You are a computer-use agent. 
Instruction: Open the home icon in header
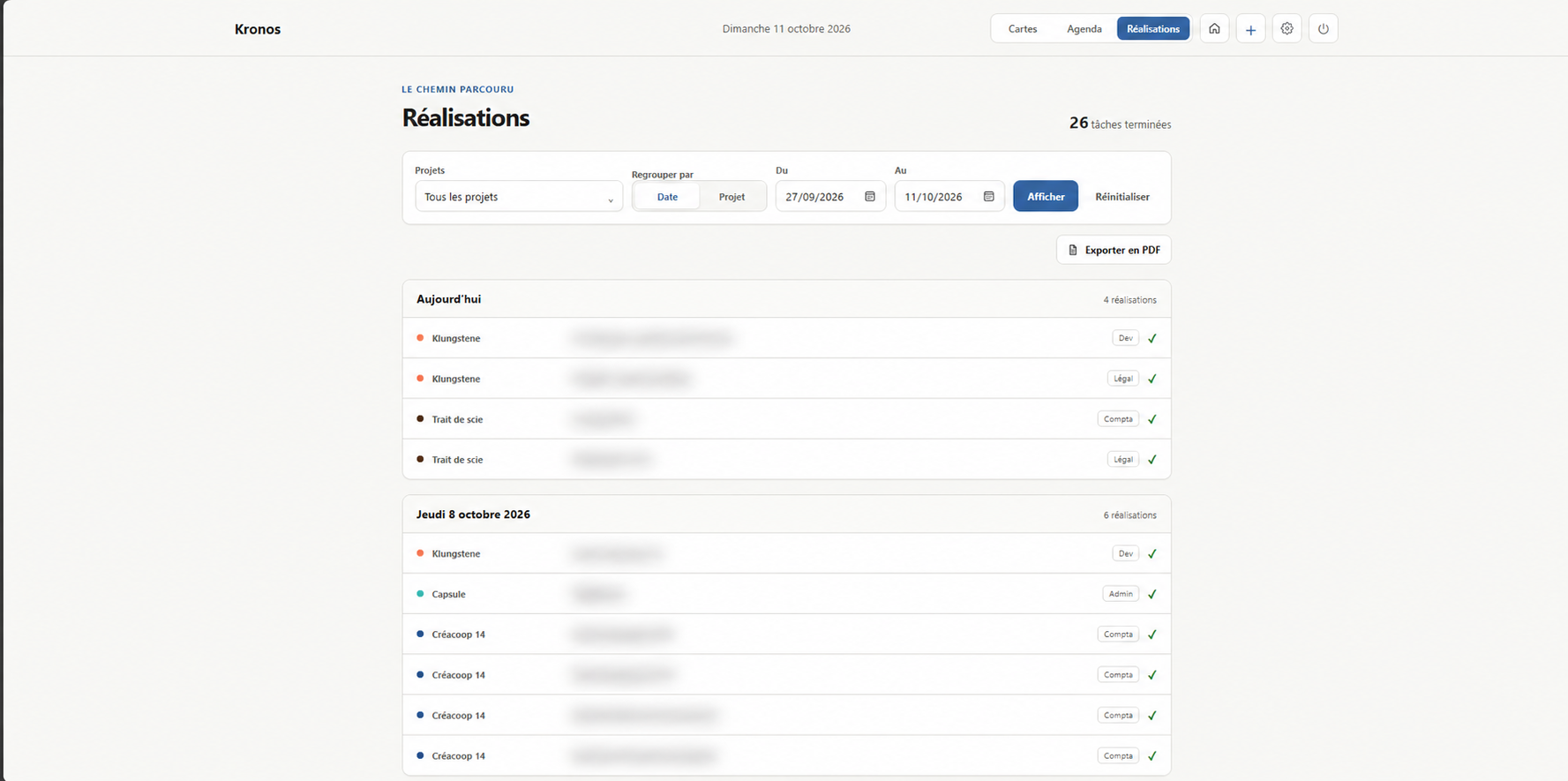click(1214, 28)
